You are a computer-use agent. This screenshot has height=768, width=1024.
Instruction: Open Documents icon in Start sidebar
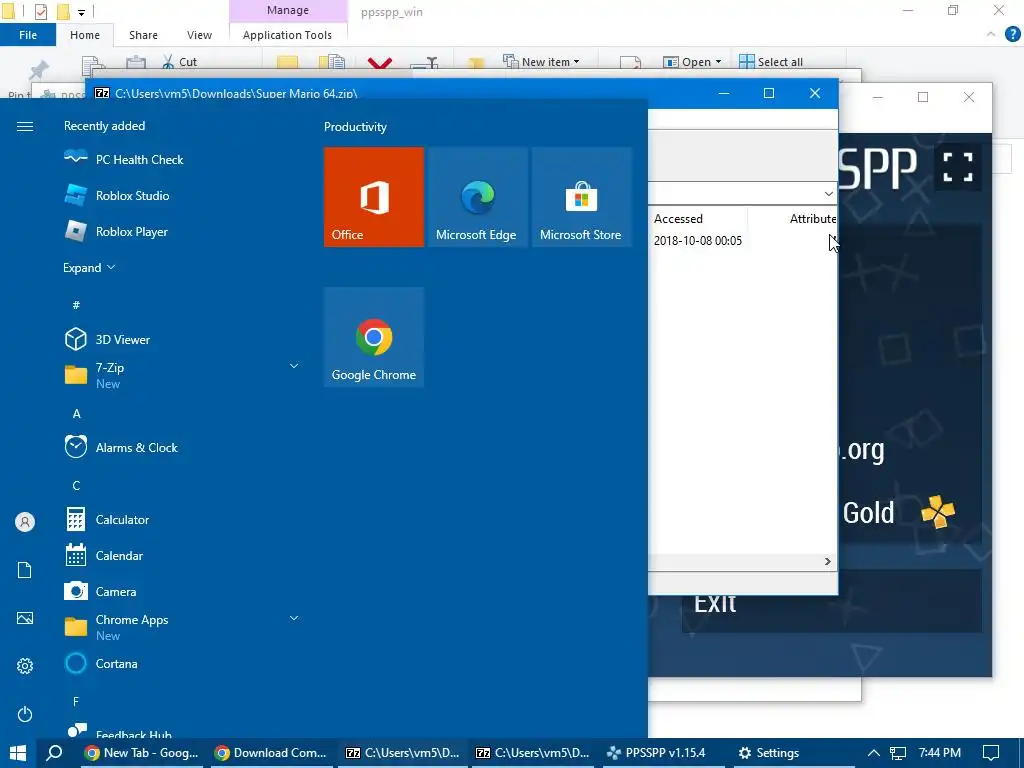(x=25, y=570)
